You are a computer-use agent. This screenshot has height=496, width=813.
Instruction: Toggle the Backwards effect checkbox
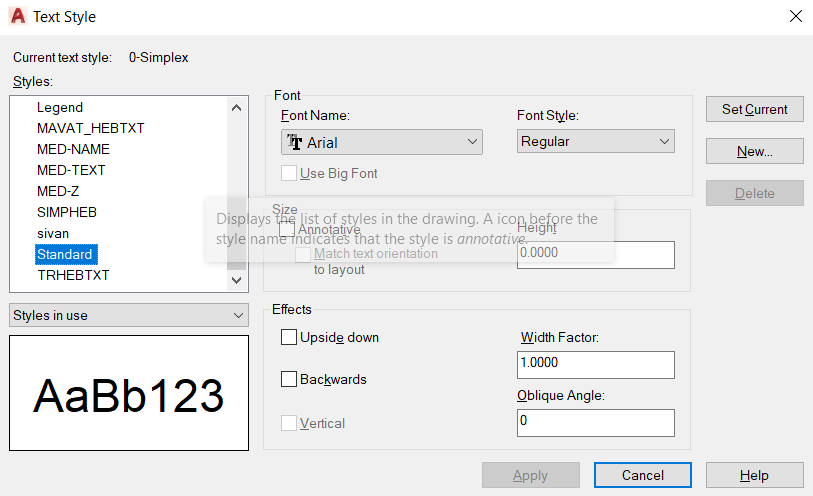290,380
